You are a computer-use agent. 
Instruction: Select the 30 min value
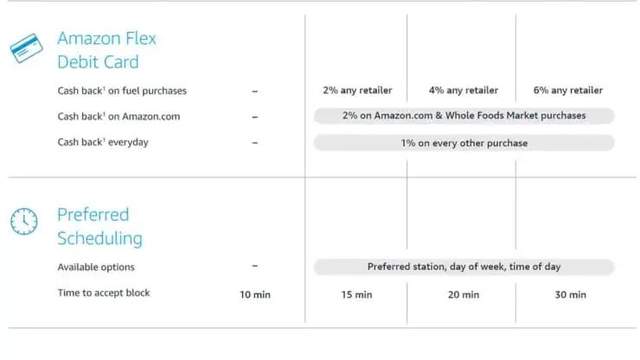[571, 295]
